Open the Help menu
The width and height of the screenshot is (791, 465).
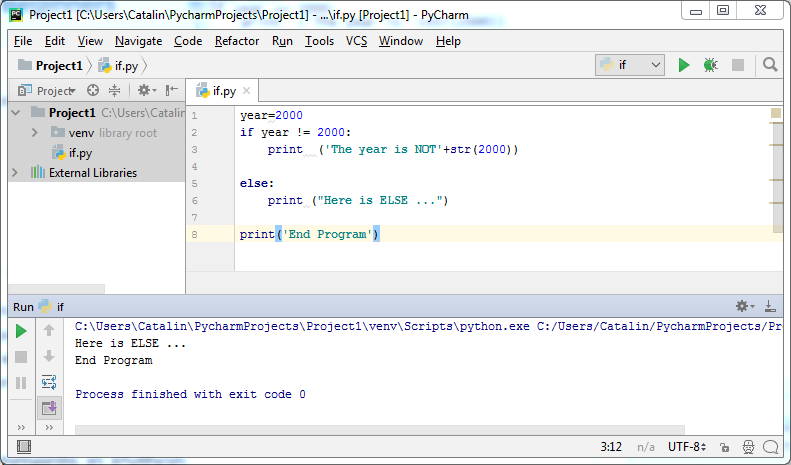[448, 41]
